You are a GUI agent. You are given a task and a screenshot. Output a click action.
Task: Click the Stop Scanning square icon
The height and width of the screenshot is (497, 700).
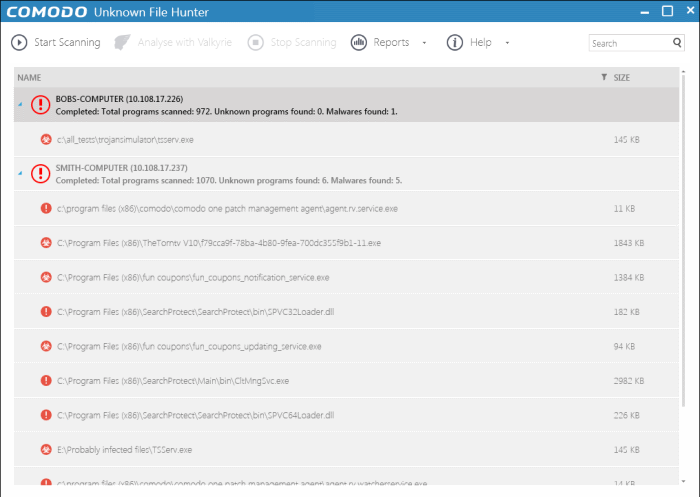[x=256, y=42]
